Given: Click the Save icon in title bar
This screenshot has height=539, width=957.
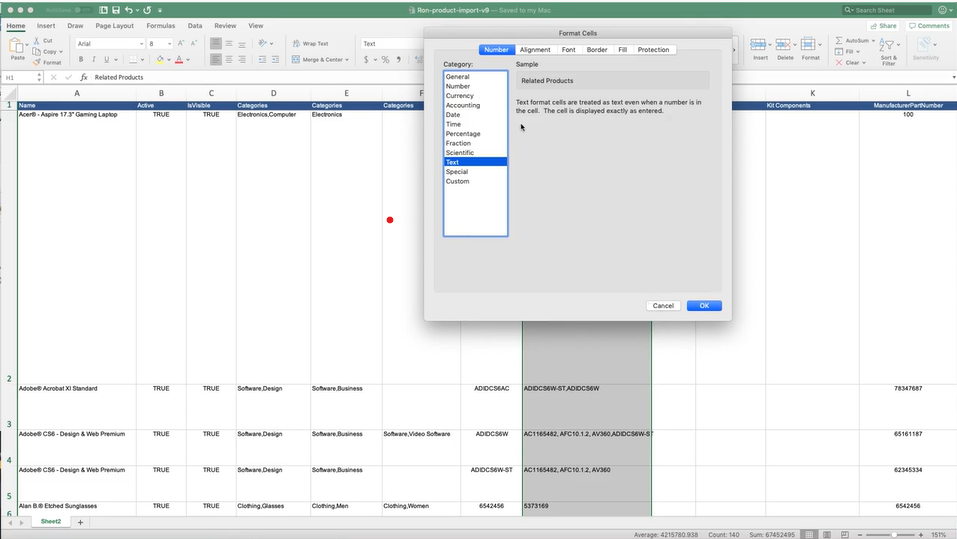Looking at the screenshot, I should tap(115, 10).
